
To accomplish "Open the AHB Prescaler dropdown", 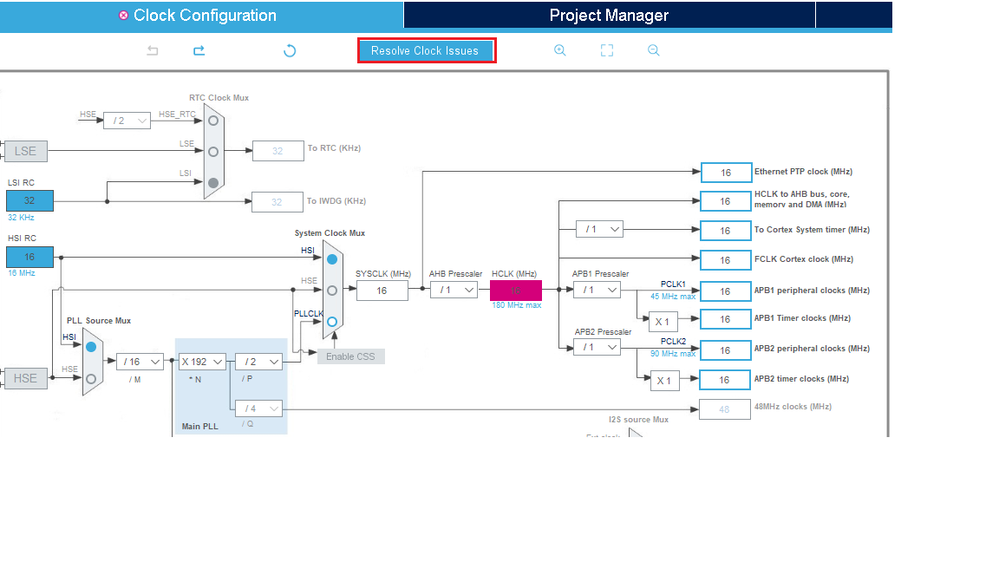I will 454,290.
